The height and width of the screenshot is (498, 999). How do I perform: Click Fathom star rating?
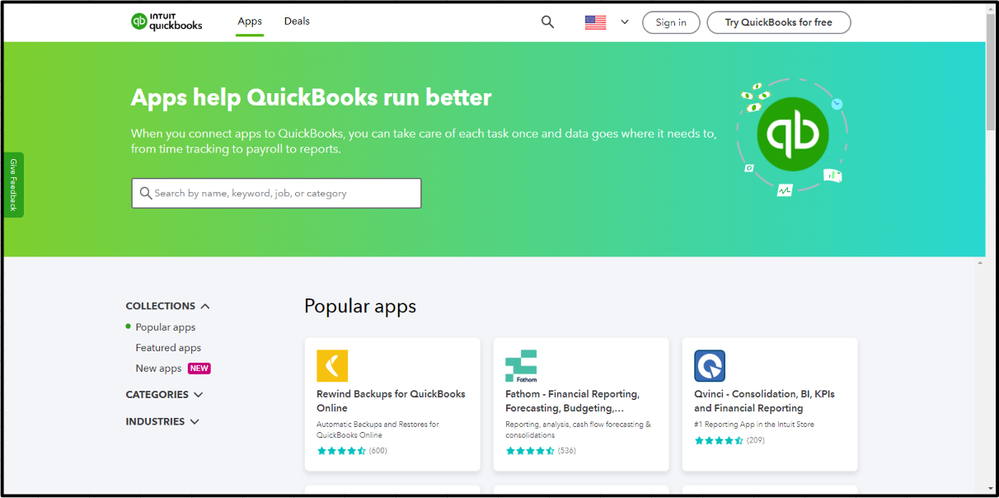pyautogui.click(x=529, y=451)
